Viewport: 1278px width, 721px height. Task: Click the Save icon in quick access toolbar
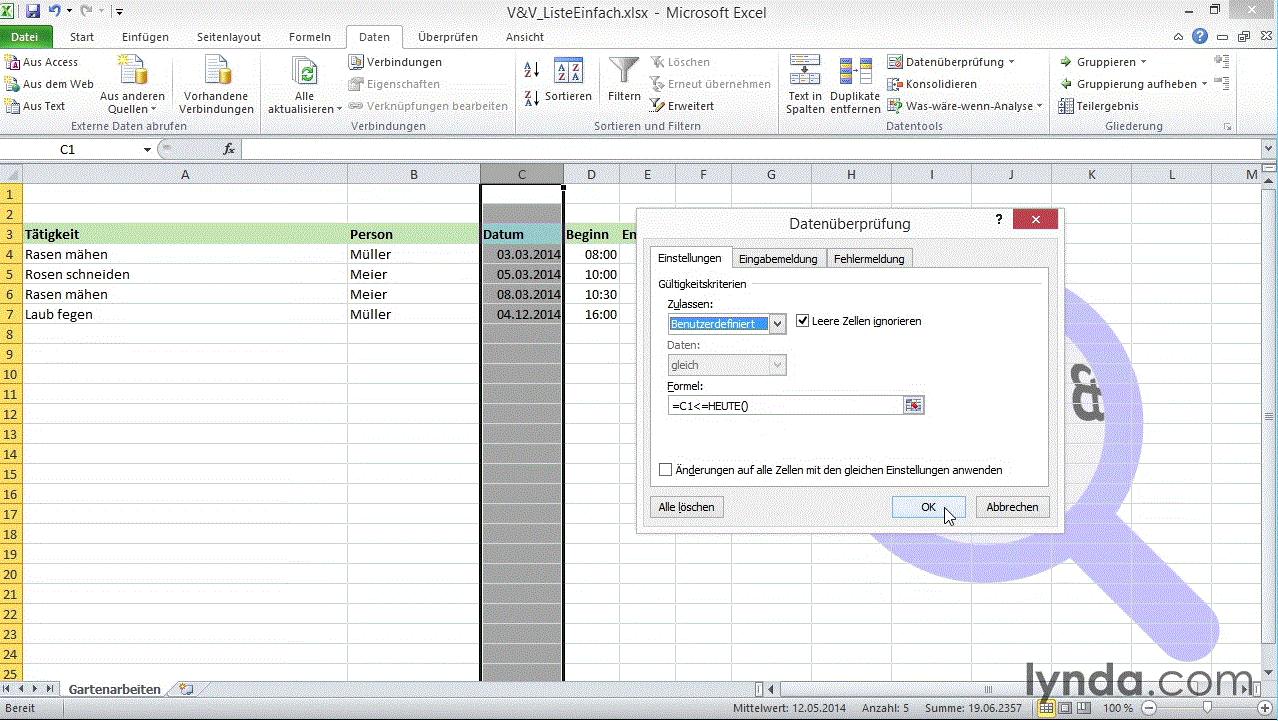(33, 12)
